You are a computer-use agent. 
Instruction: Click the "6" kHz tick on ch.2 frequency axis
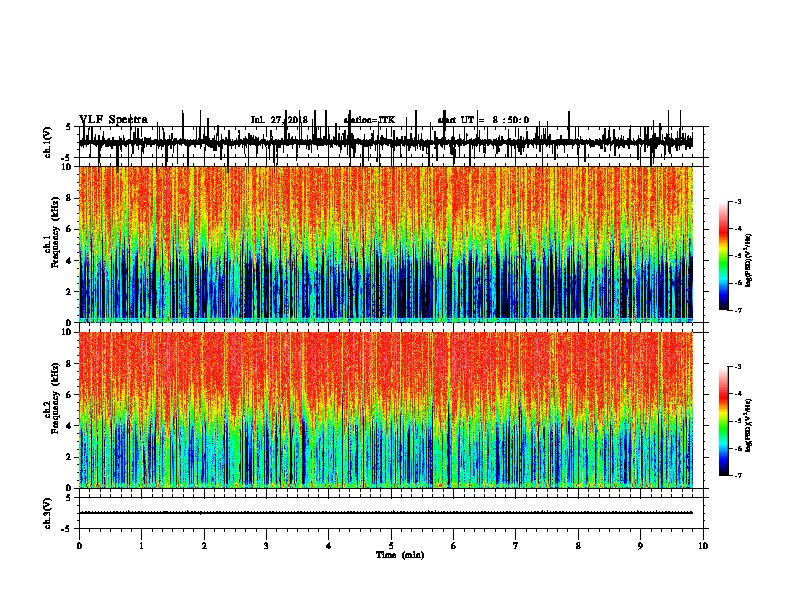[x=70, y=395]
